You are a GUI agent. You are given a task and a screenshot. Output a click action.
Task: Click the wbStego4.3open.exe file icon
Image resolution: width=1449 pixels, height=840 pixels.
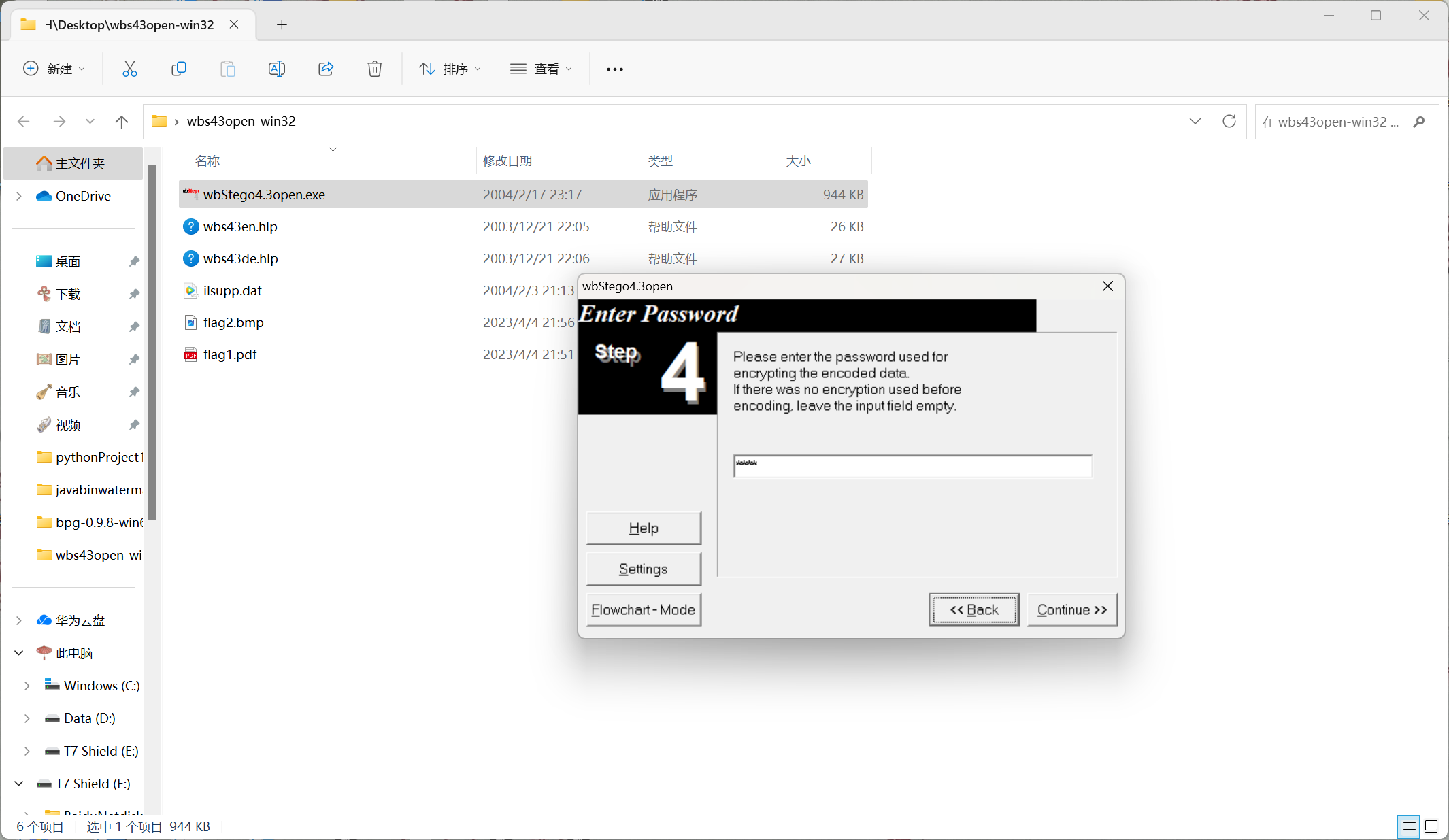(191, 195)
